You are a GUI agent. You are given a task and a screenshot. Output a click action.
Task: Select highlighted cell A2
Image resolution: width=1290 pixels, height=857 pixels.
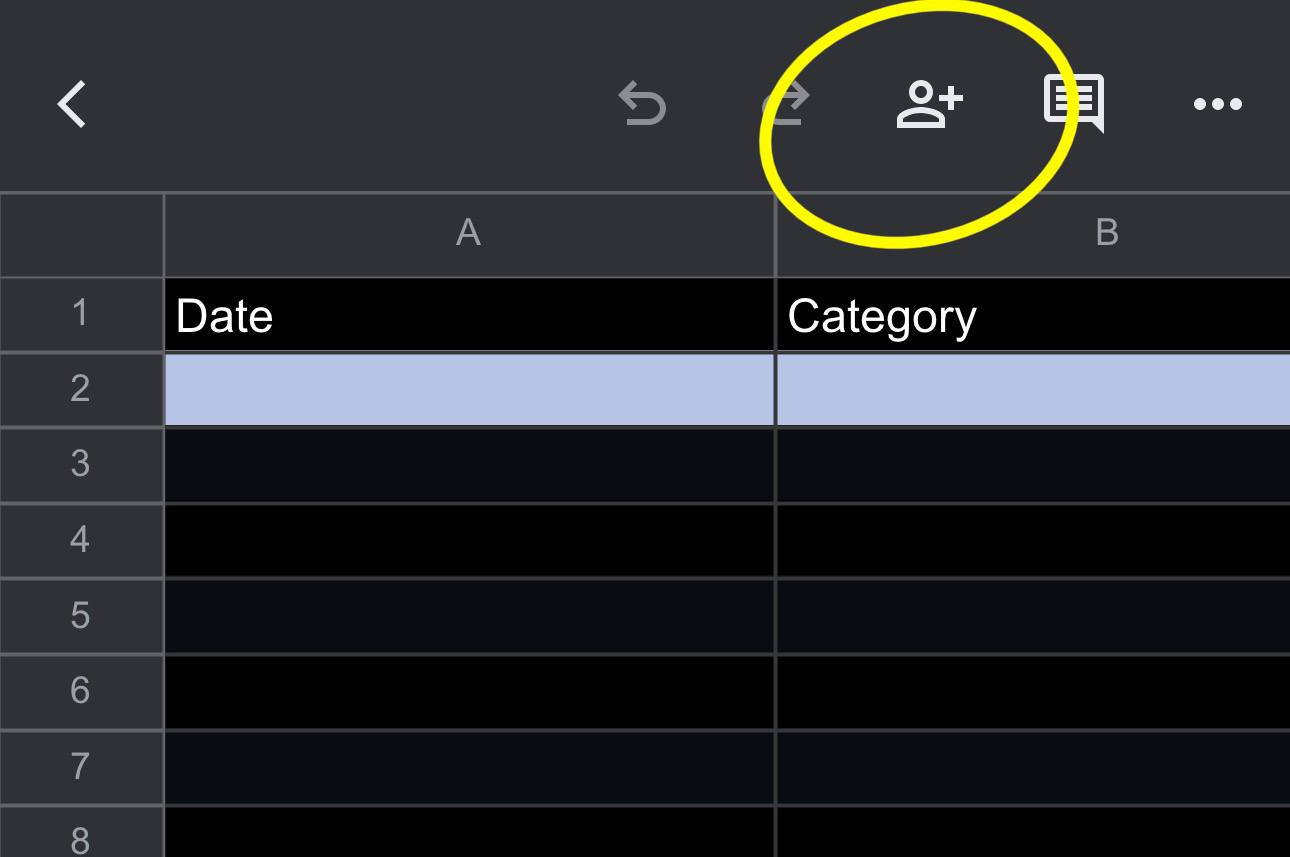tap(468, 389)
